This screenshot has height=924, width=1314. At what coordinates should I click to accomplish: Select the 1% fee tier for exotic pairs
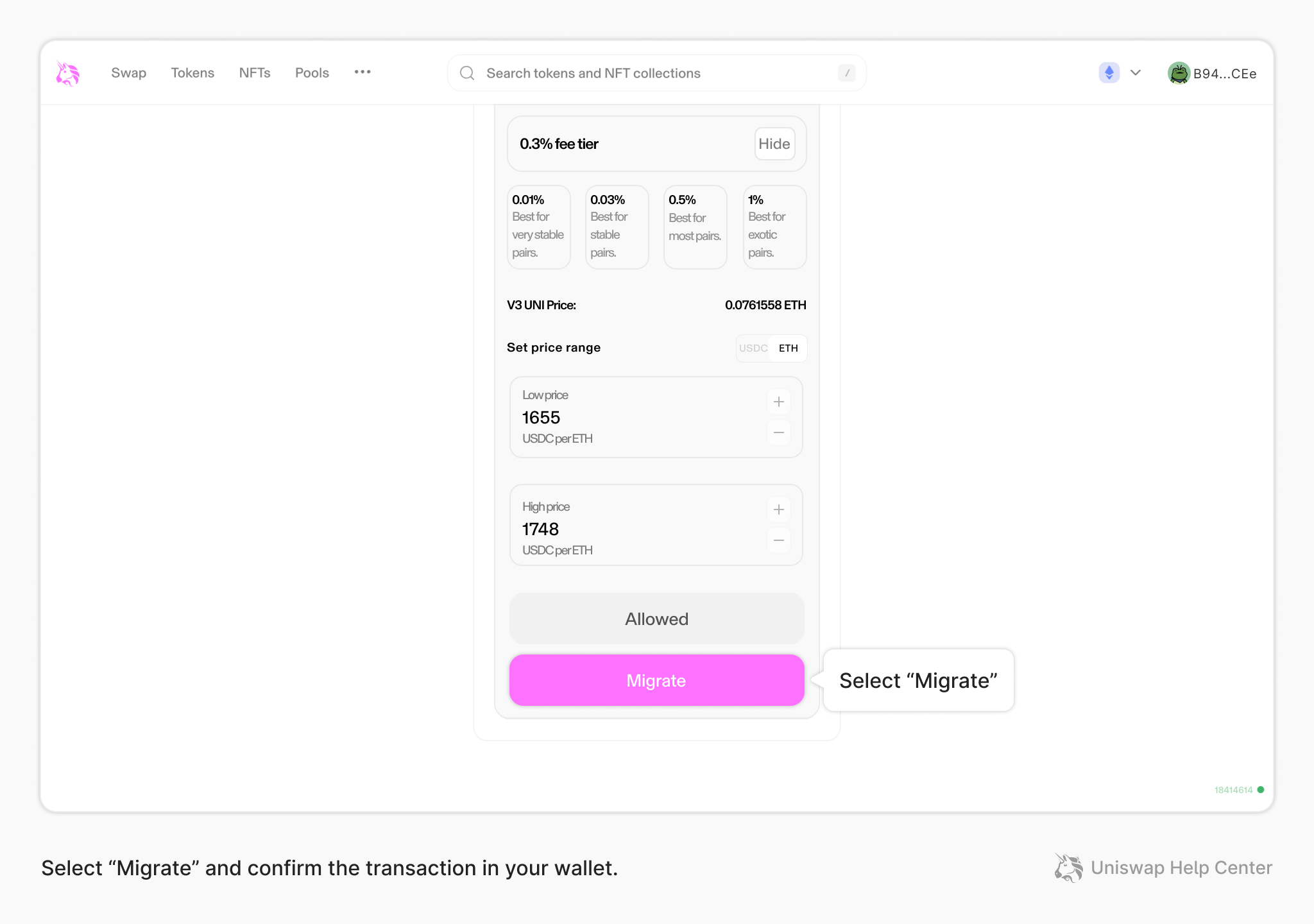tap(774, 227)
